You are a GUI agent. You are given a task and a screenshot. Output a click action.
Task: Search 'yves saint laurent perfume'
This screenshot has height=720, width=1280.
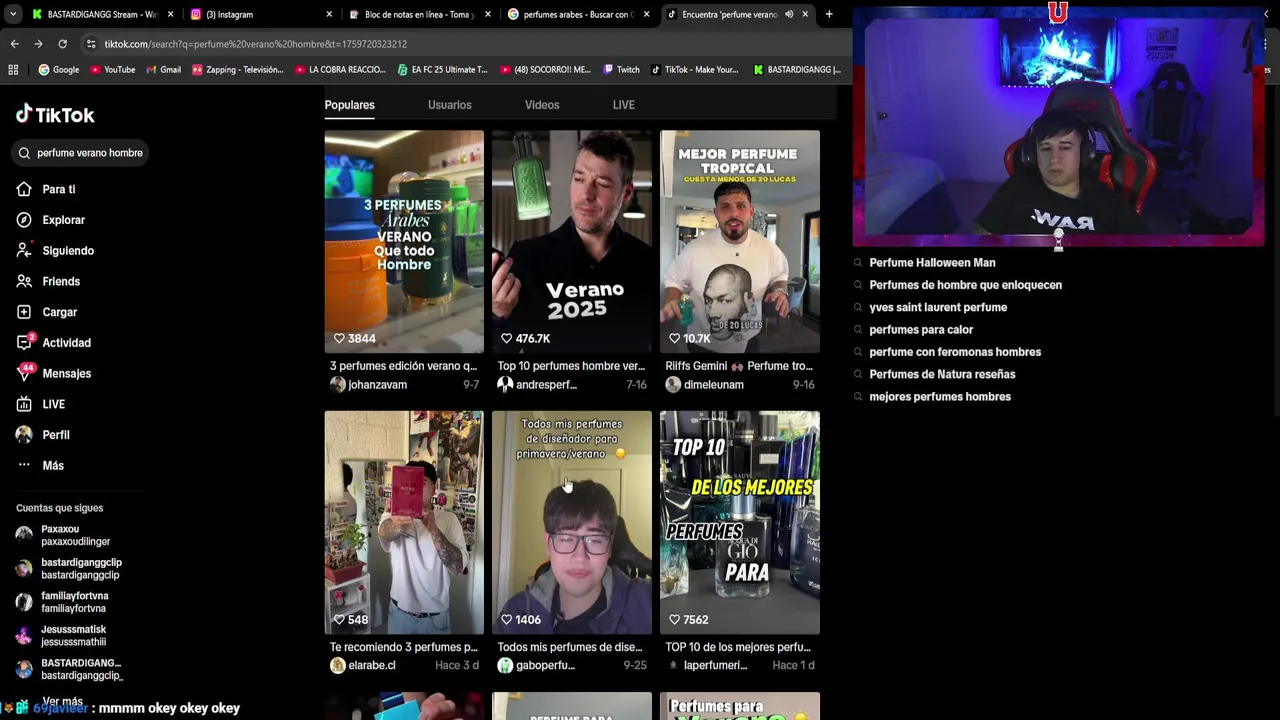[938, 307]
